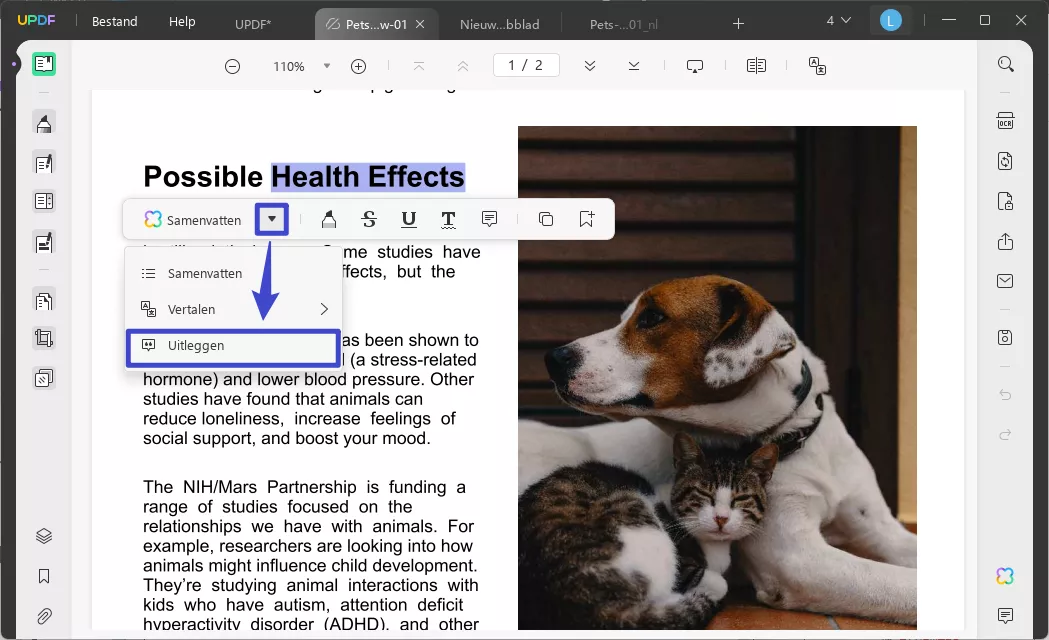Open the zoom level dropdown arrow
This screenshot has height=640, width=1049.
[x=327, y=66]
